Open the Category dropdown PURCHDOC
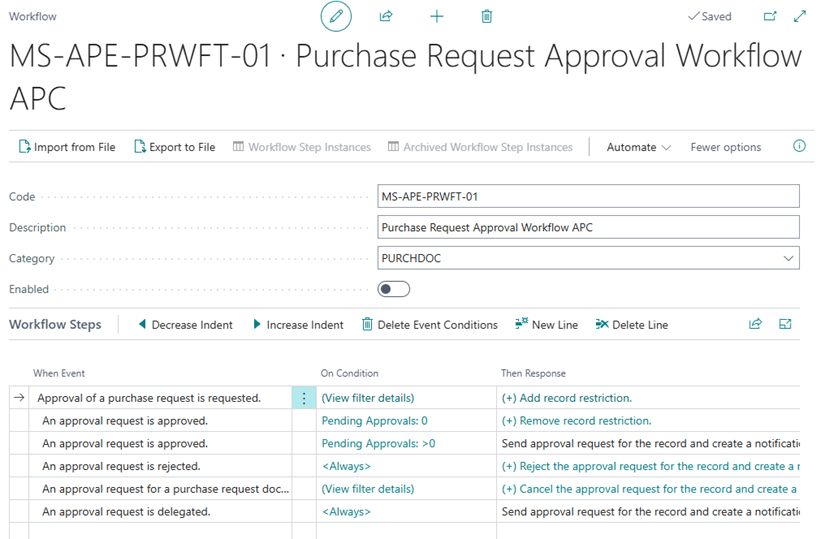 coord(588,258)
